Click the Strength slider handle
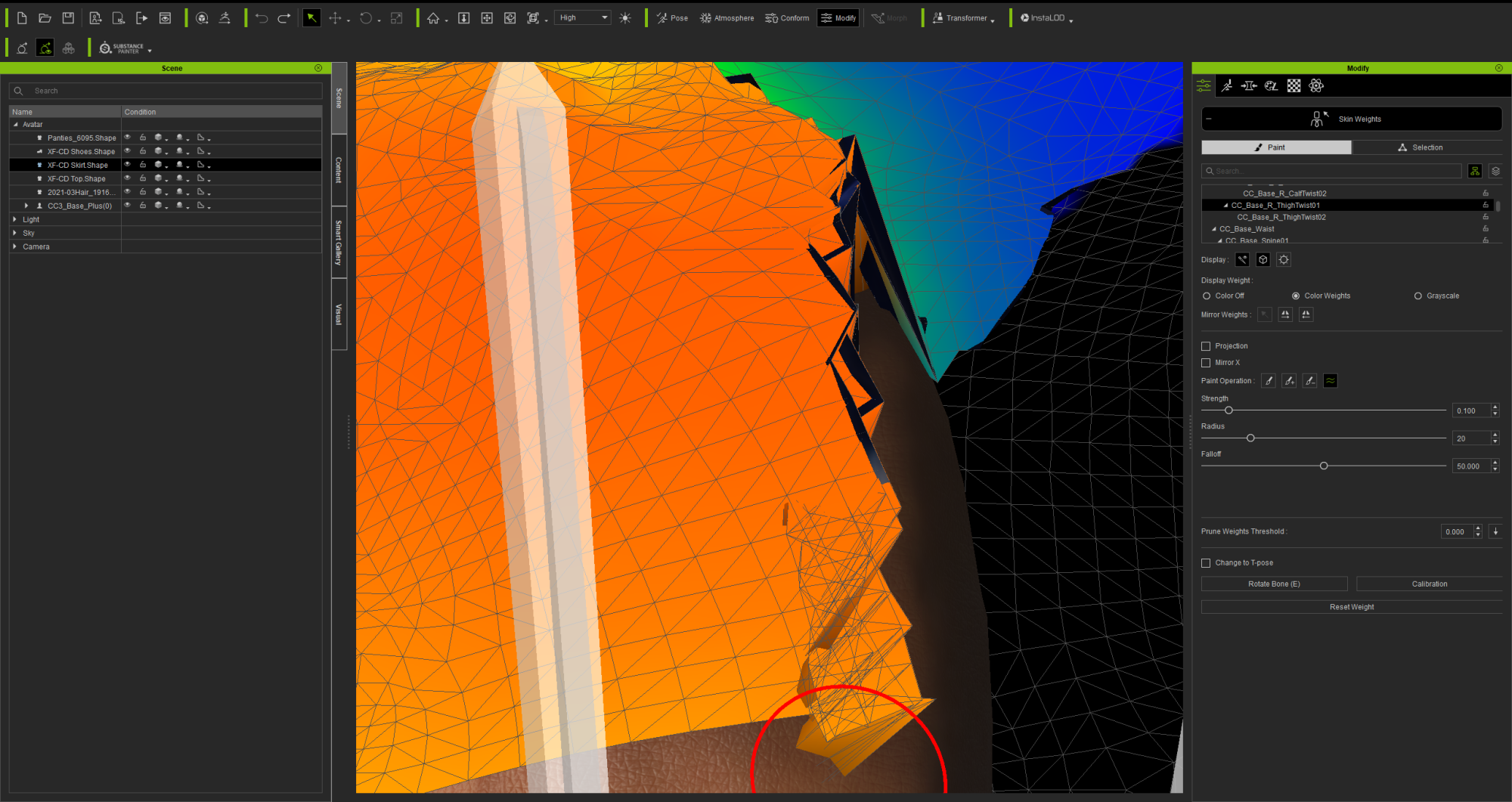1512x802 pixels. (x=1228, y=410)
